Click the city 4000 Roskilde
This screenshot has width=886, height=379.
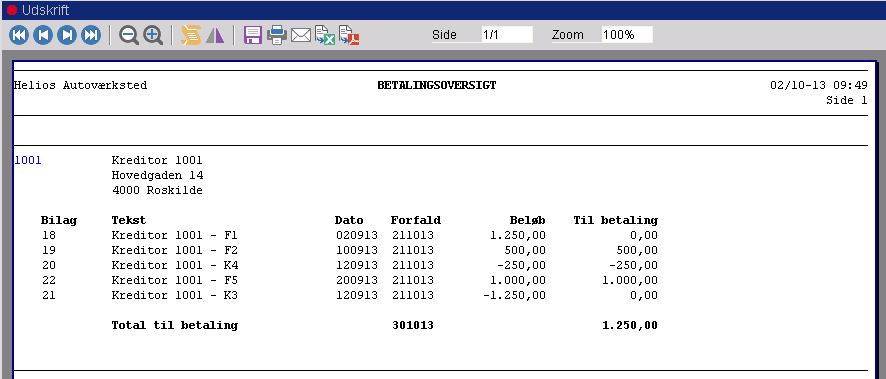157,190
